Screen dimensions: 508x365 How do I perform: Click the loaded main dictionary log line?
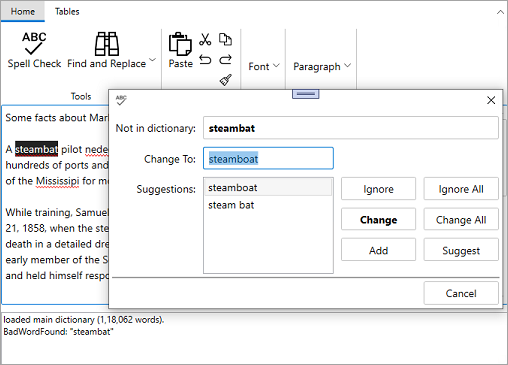point(84,320)
